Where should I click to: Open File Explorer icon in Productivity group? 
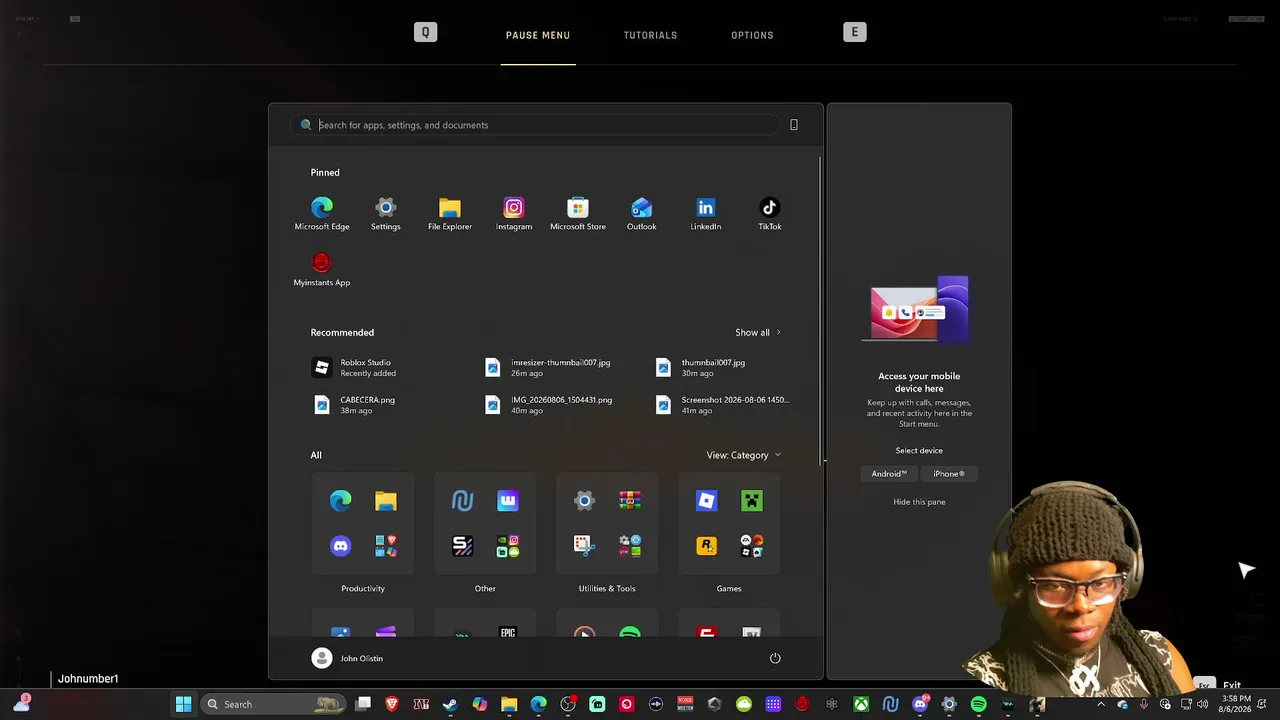pyautogui.click(x=386, y=500)
